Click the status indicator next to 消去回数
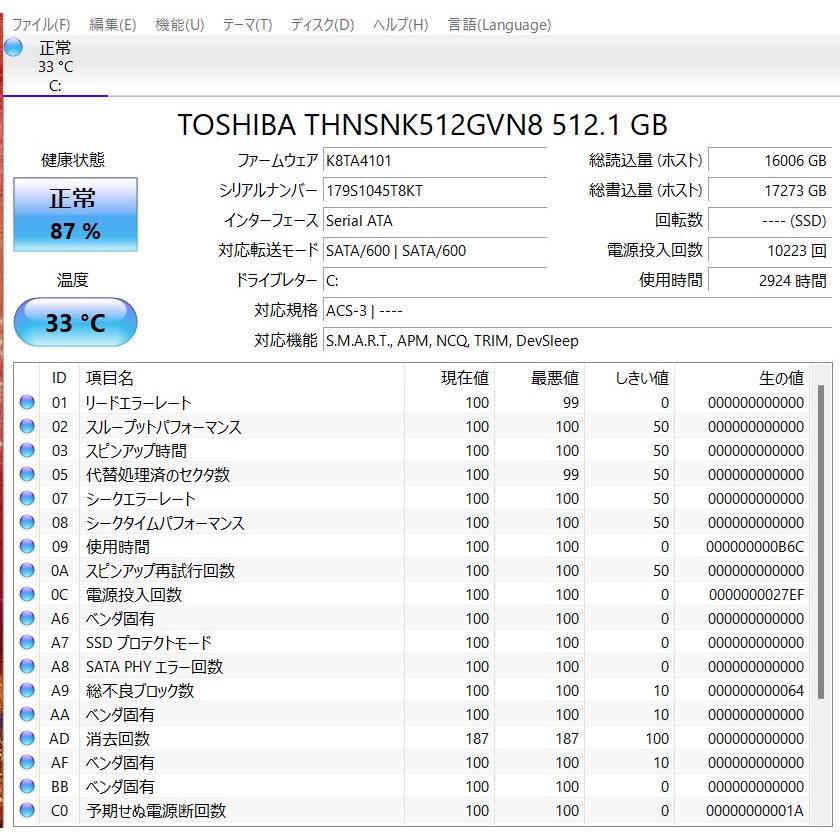The height and width of the screenshot is (840, 840). 28,738
